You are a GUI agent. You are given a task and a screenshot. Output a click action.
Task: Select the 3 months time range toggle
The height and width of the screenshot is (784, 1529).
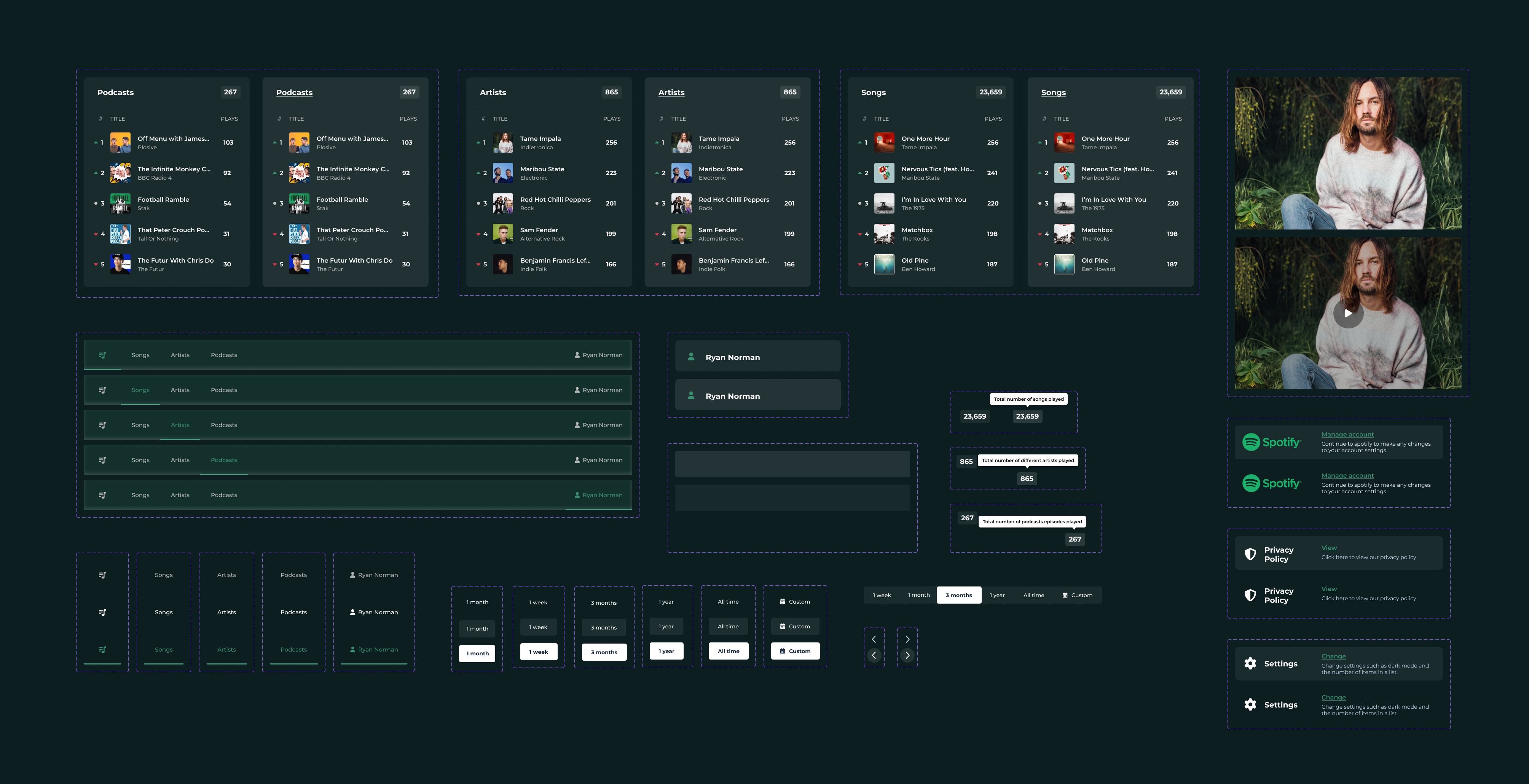(958, 595)
